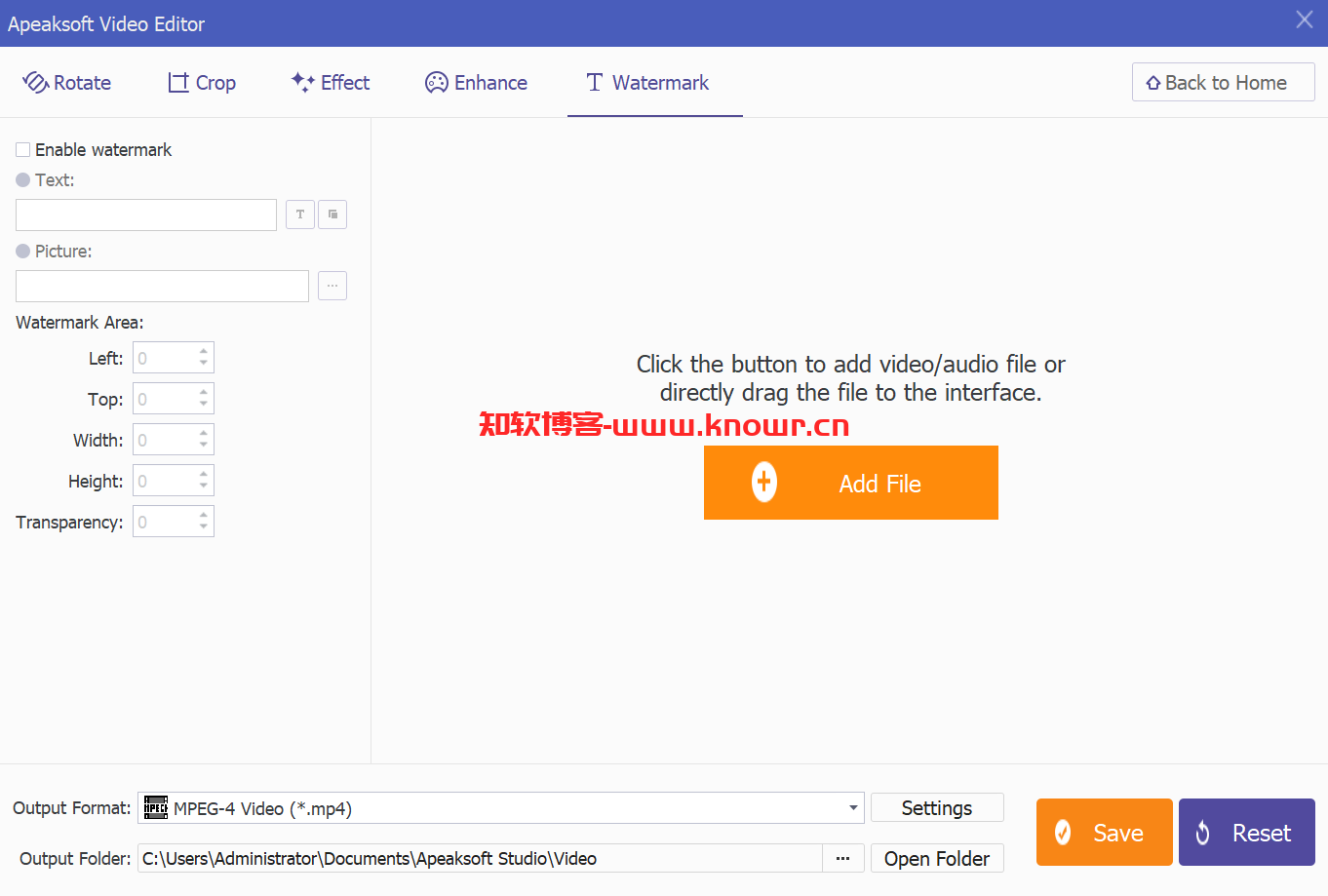Image resolution: width=1328 pixels, height=896 pixels.
Task: Open the Effect tab
Action: pyautogui.click(x=331, y=83)
